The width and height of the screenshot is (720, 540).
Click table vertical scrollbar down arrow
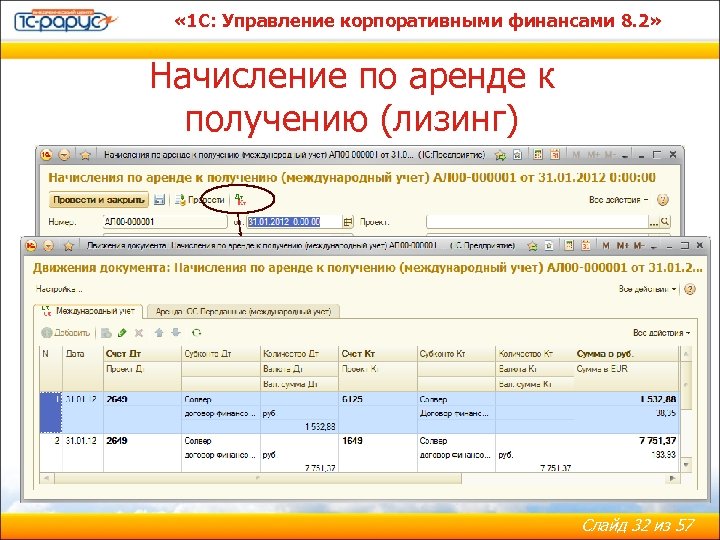pyautogui.click(x=686, y=465)
